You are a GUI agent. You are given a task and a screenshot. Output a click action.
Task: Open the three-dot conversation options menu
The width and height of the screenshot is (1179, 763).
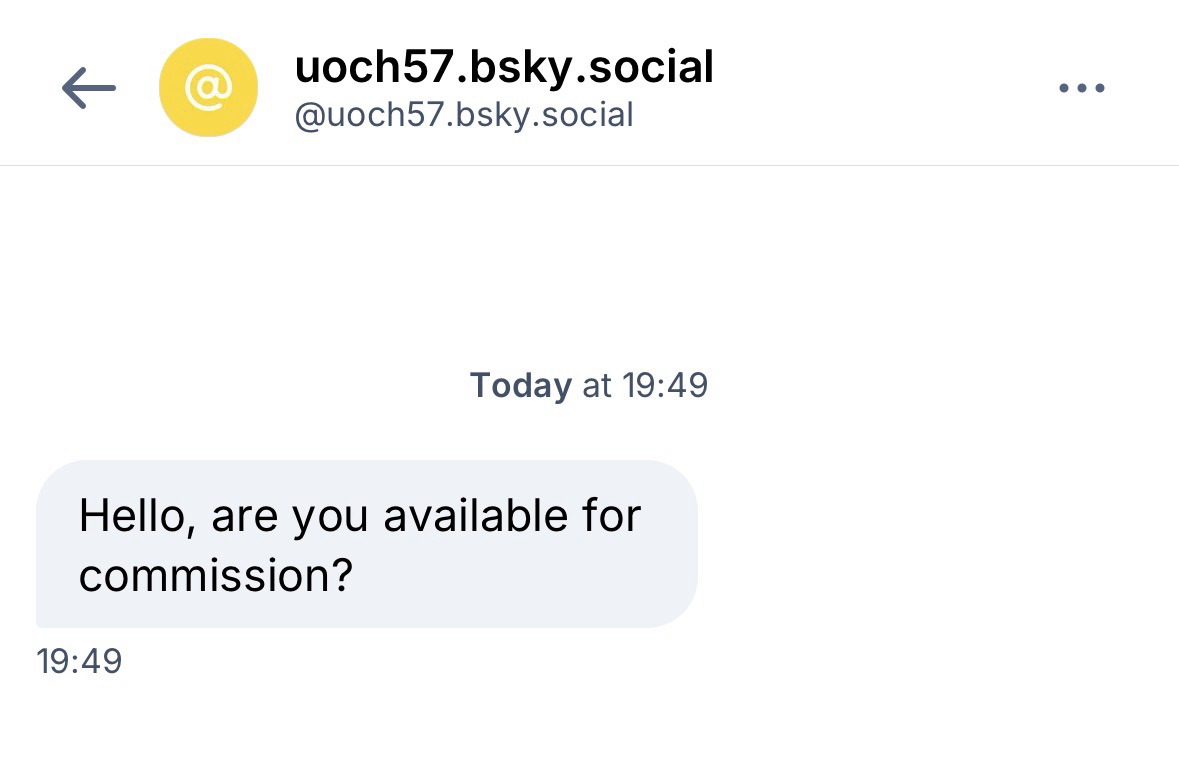pyautogui.click(x=1081, y=88)
